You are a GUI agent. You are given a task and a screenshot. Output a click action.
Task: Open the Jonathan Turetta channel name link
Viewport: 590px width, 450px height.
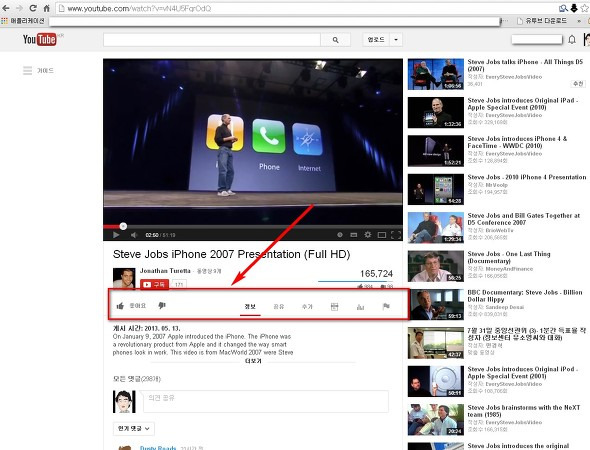click(165, 271)
